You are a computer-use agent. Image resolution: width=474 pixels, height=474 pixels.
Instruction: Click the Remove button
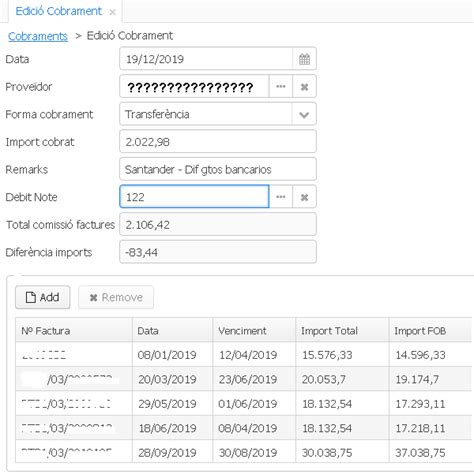coord(116,297)
